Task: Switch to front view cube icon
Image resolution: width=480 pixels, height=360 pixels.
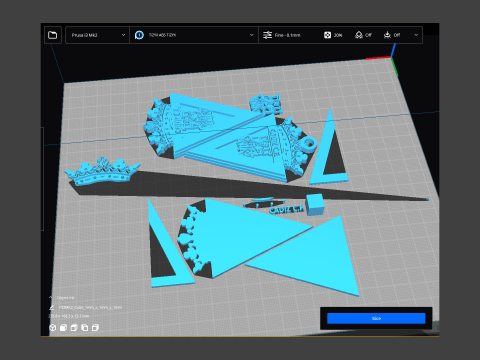Action: pyautogui.click(x=63, y=328)
